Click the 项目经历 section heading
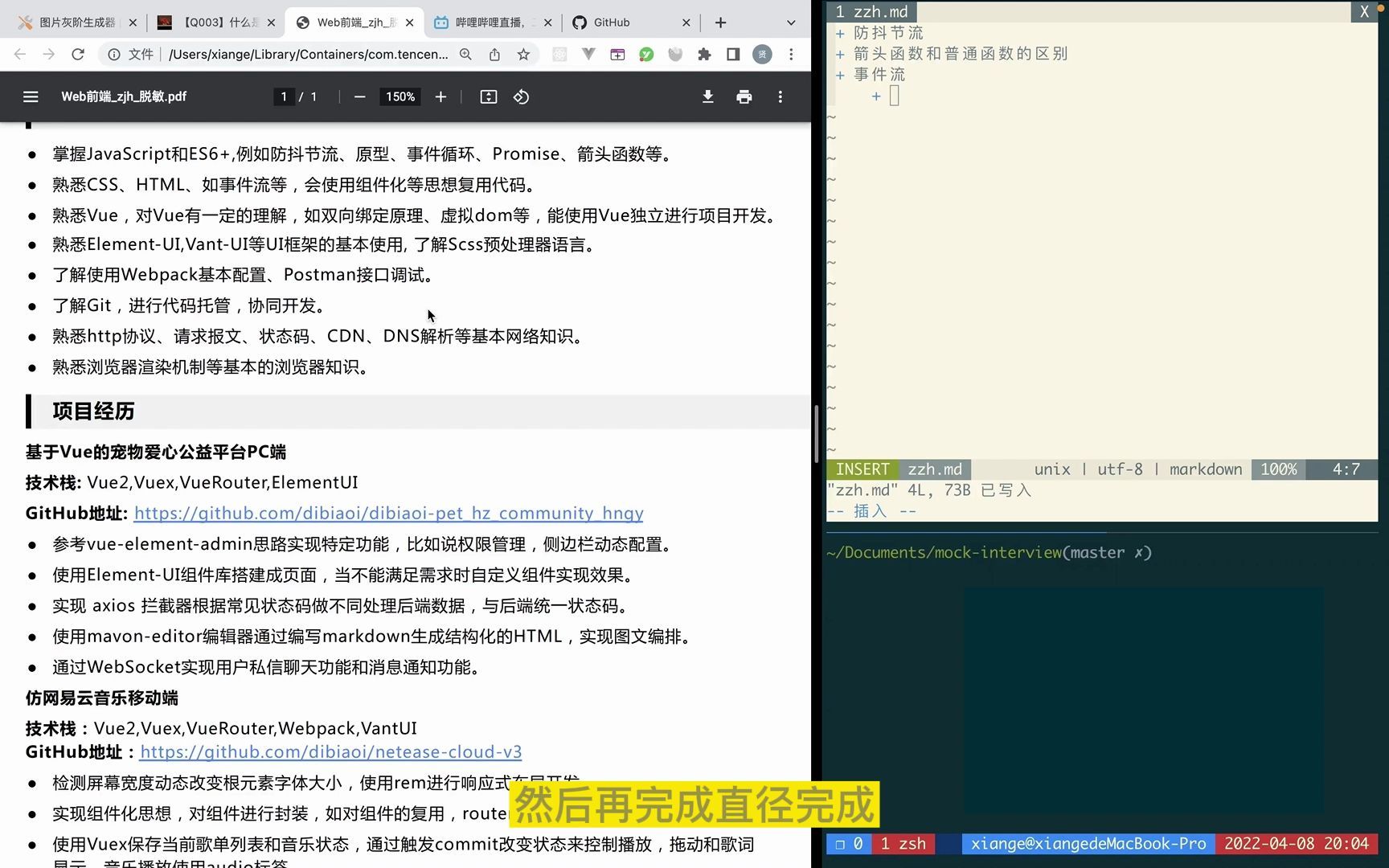Viewport: 1389px width, 868px height. [93, 411]
